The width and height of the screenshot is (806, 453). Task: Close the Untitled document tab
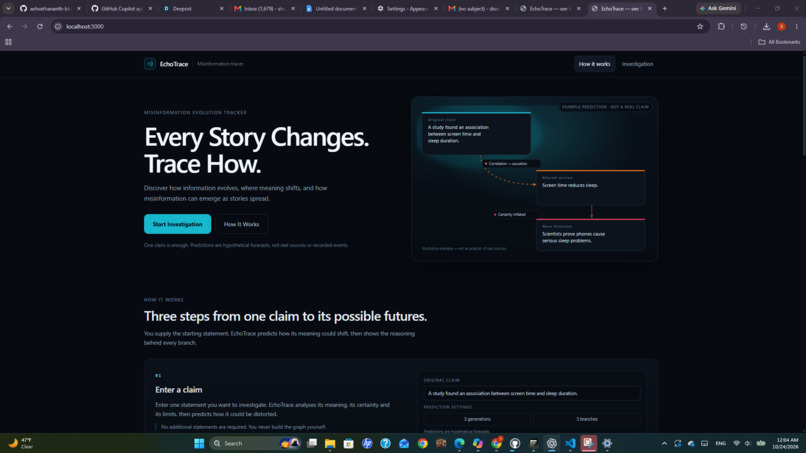click(364, 8)
